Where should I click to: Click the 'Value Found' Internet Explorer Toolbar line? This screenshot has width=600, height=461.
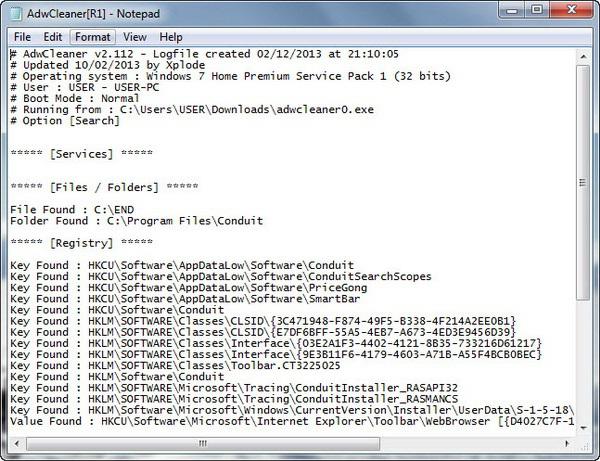tap(292, 421)
